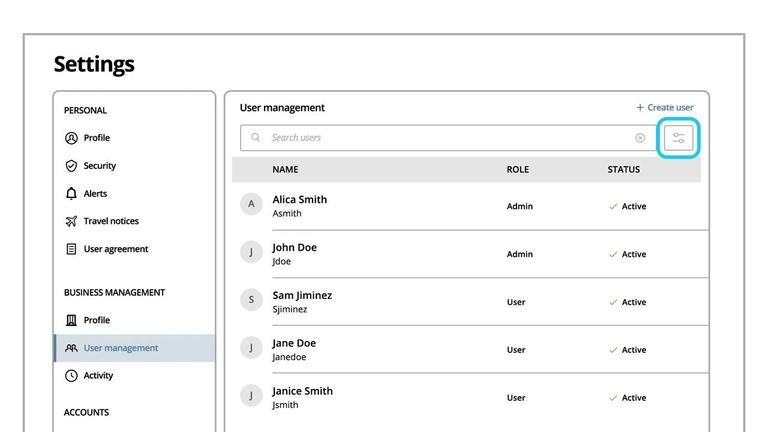Click the ROLE column header
Screen dimensions: 768x432
tap(518, 169)
